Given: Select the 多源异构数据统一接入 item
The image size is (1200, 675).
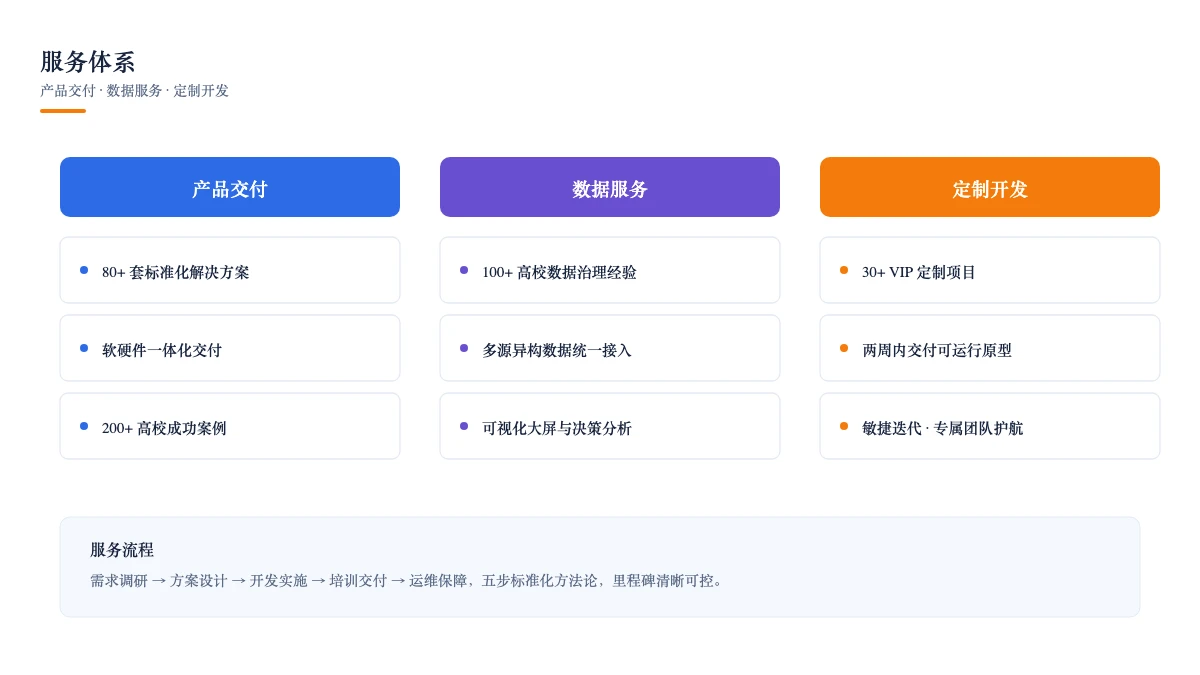Looking at the screenshot, I should click(610, 348).
